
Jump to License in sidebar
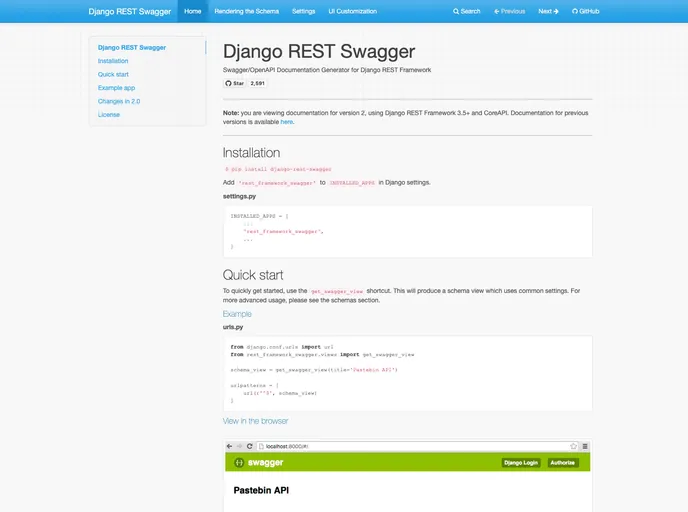pos(109,115)
